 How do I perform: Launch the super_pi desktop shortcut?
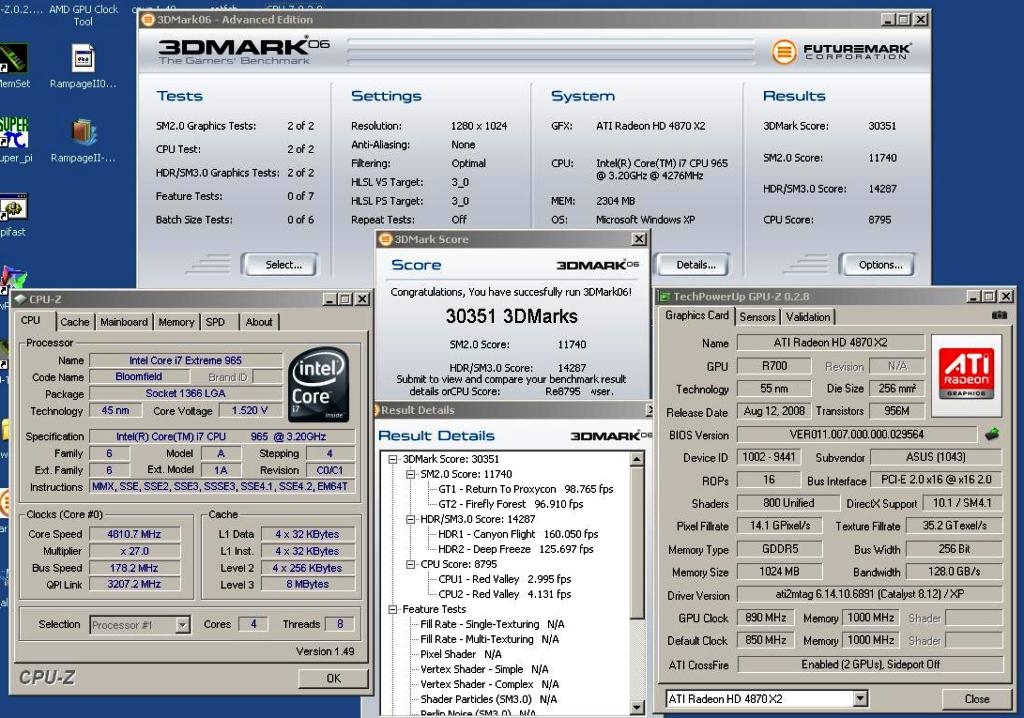coord(13,133)
